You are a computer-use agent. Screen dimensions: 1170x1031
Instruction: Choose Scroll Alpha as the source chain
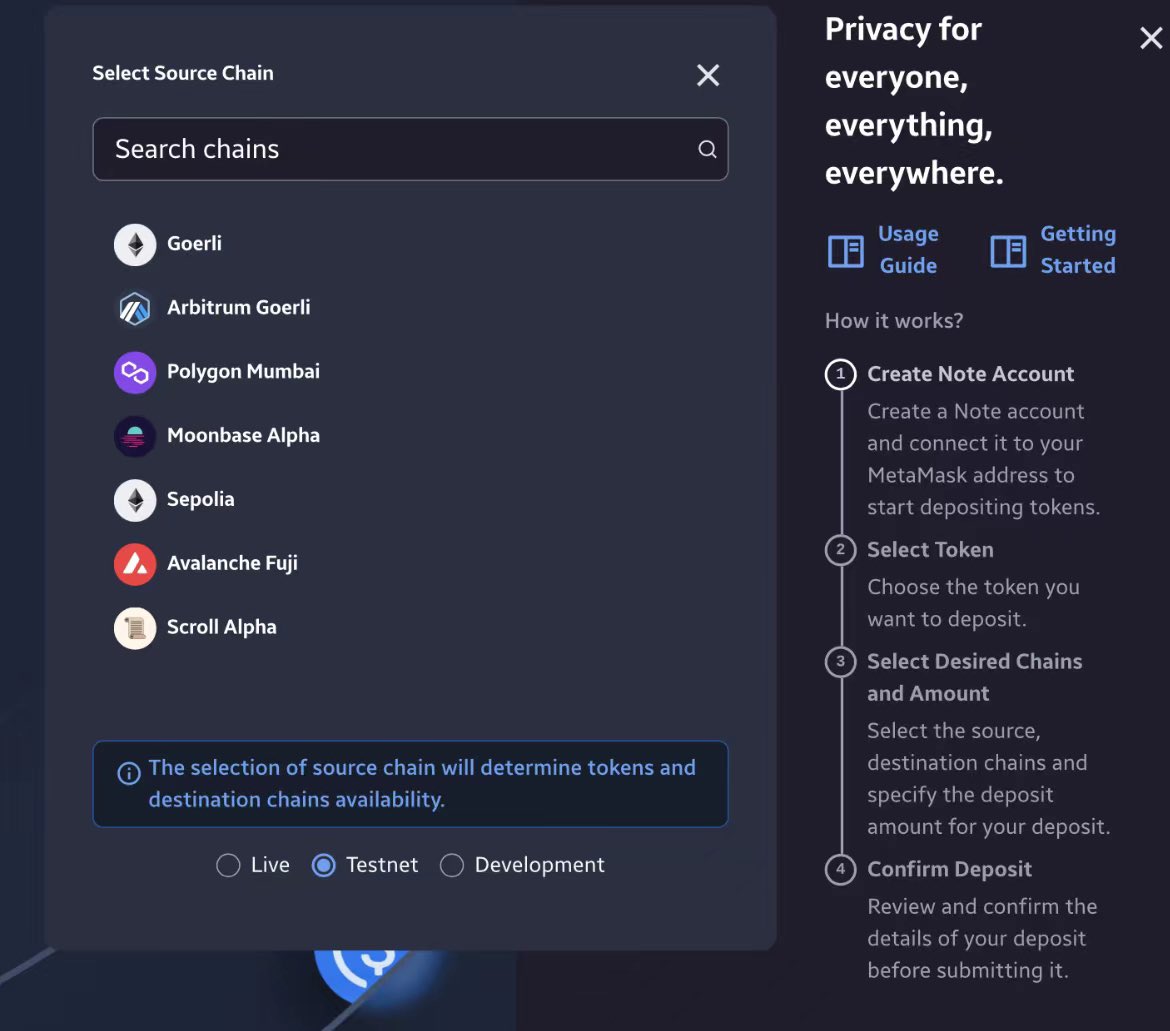[410, 628]
